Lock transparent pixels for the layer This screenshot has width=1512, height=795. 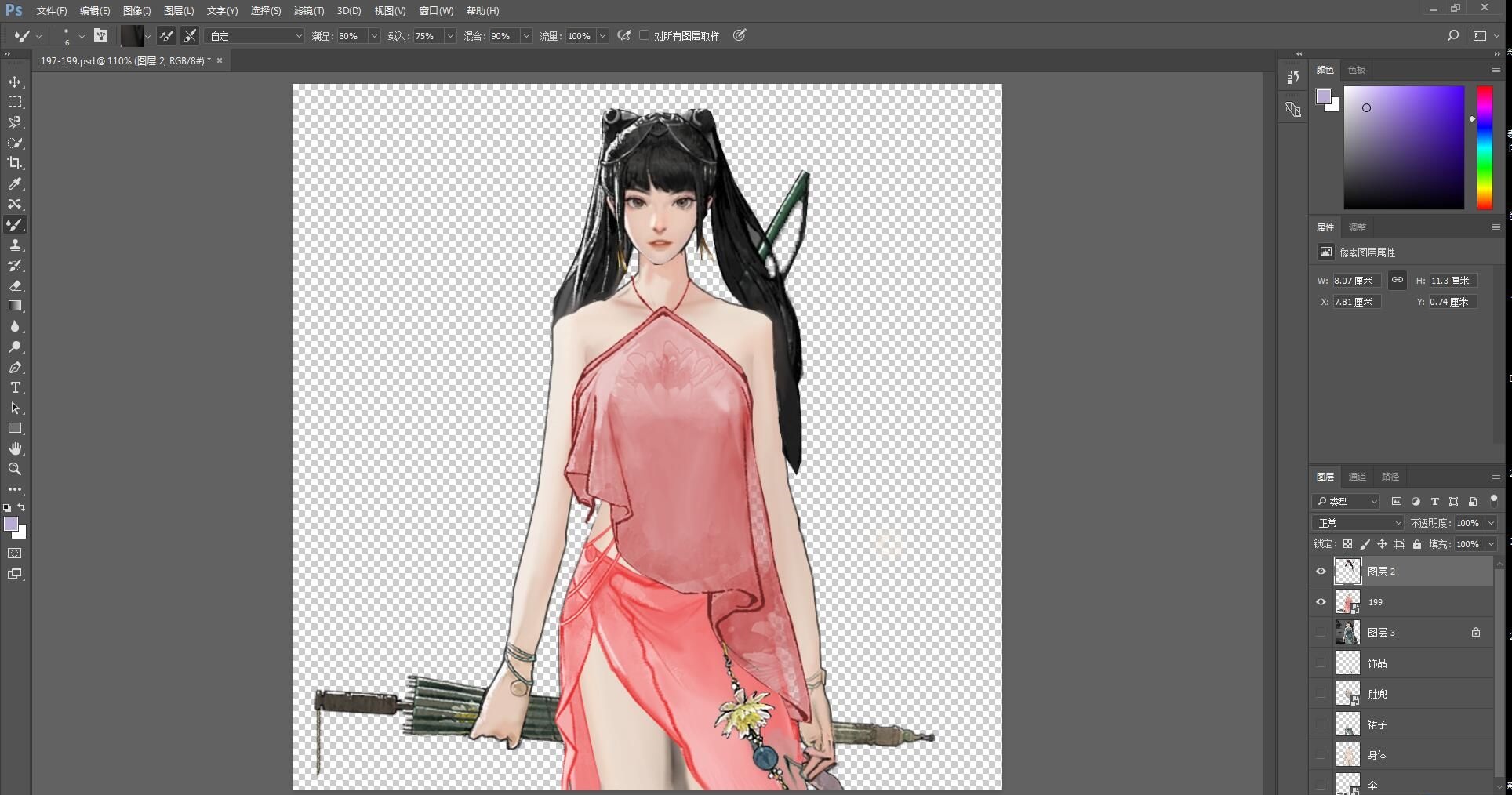1347,544
